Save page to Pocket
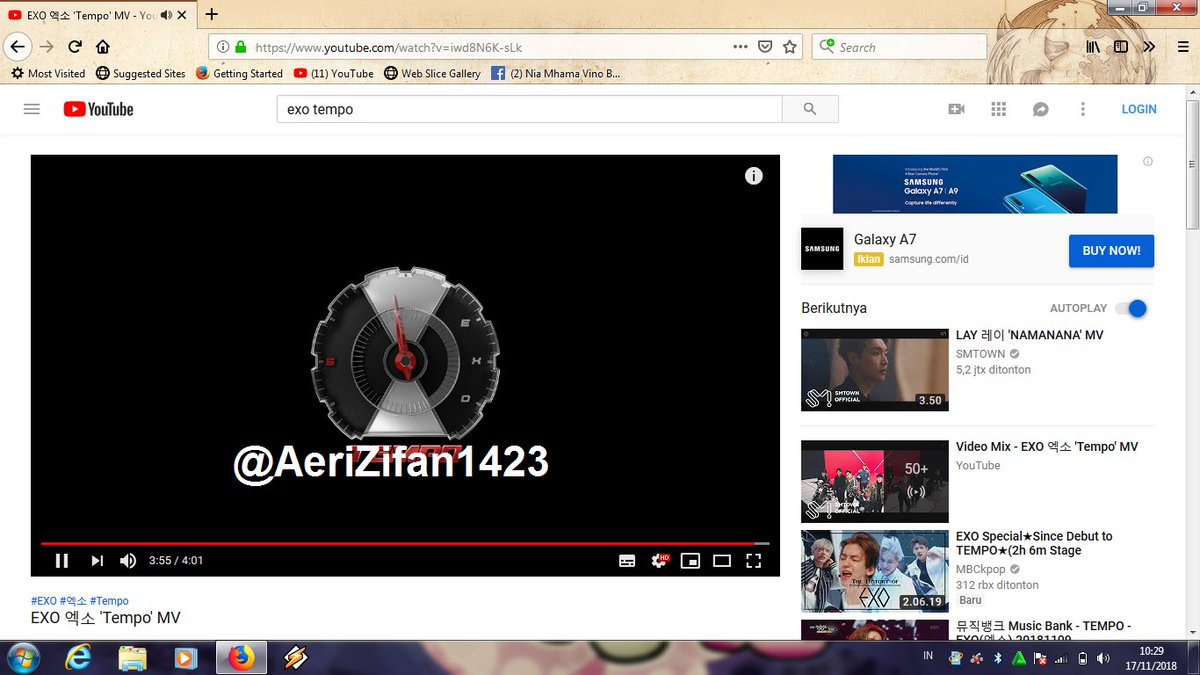The height and width of the screenshot is (675, 1200). (765, 47)
